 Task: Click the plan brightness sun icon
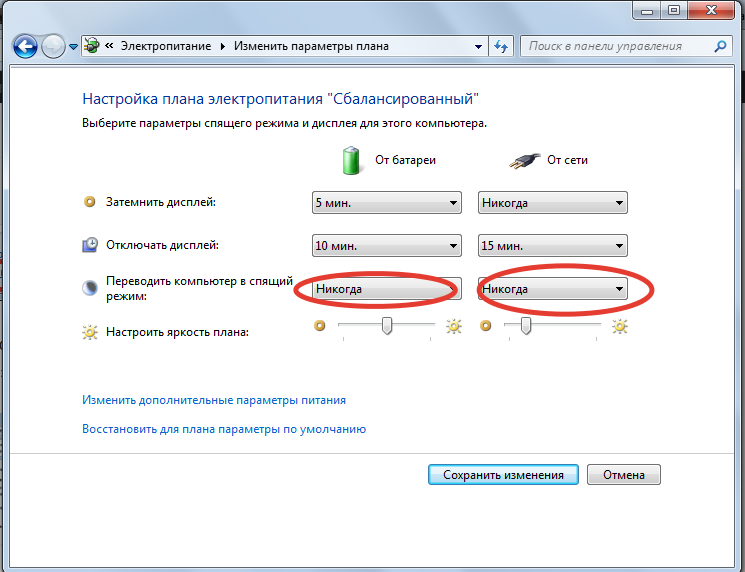(90, 332)
